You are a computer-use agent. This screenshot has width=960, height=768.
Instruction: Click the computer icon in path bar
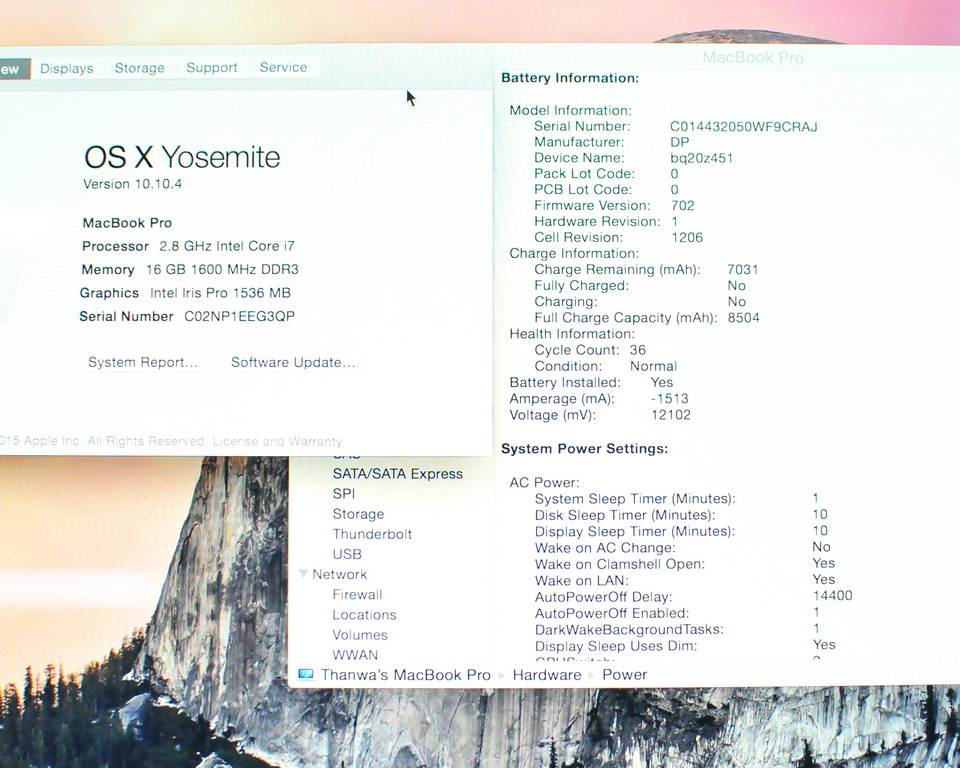306,674
